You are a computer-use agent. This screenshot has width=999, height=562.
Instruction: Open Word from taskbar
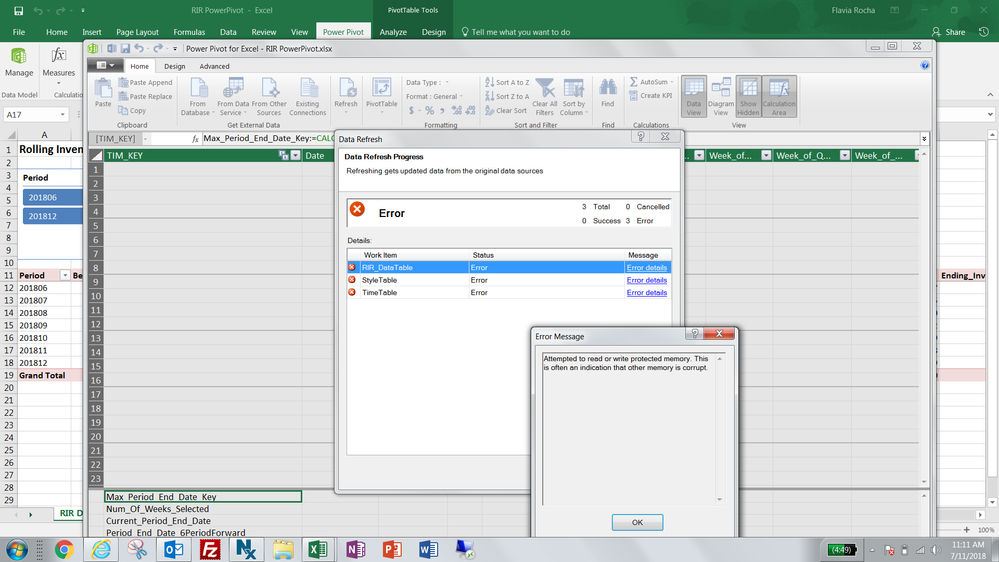coord(428,549)
